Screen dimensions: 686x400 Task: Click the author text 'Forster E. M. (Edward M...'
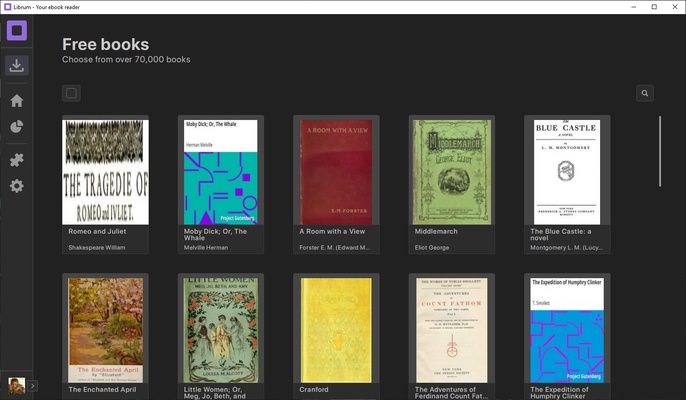pos(335,248)
